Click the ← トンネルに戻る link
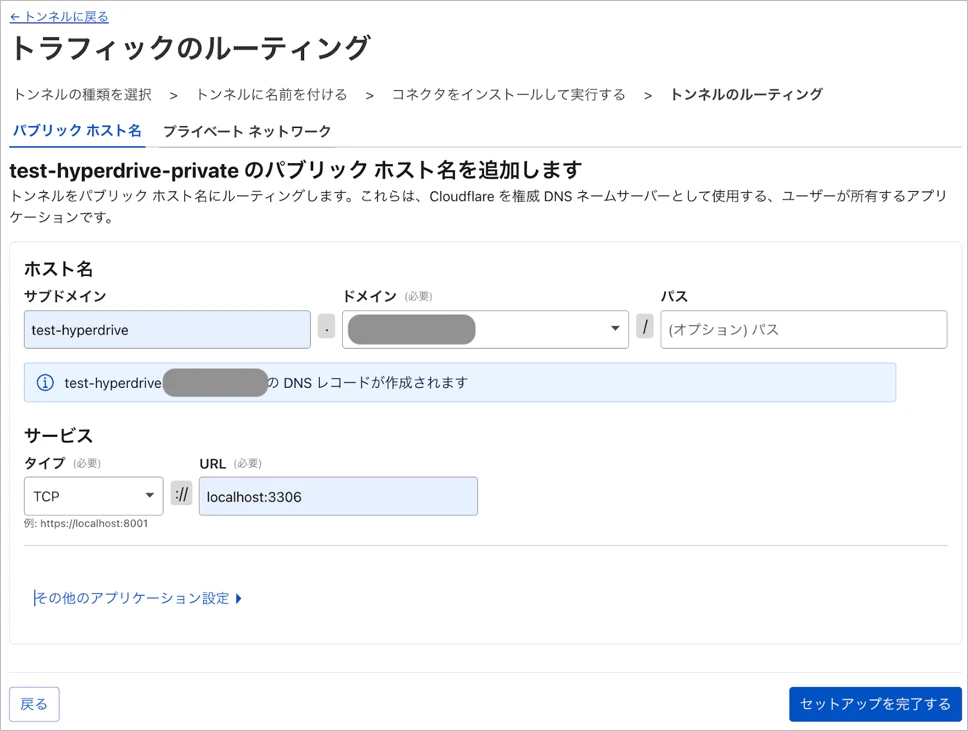Image resolution: width=968 pixels, height=731 pixels. [x=59, y=16]
